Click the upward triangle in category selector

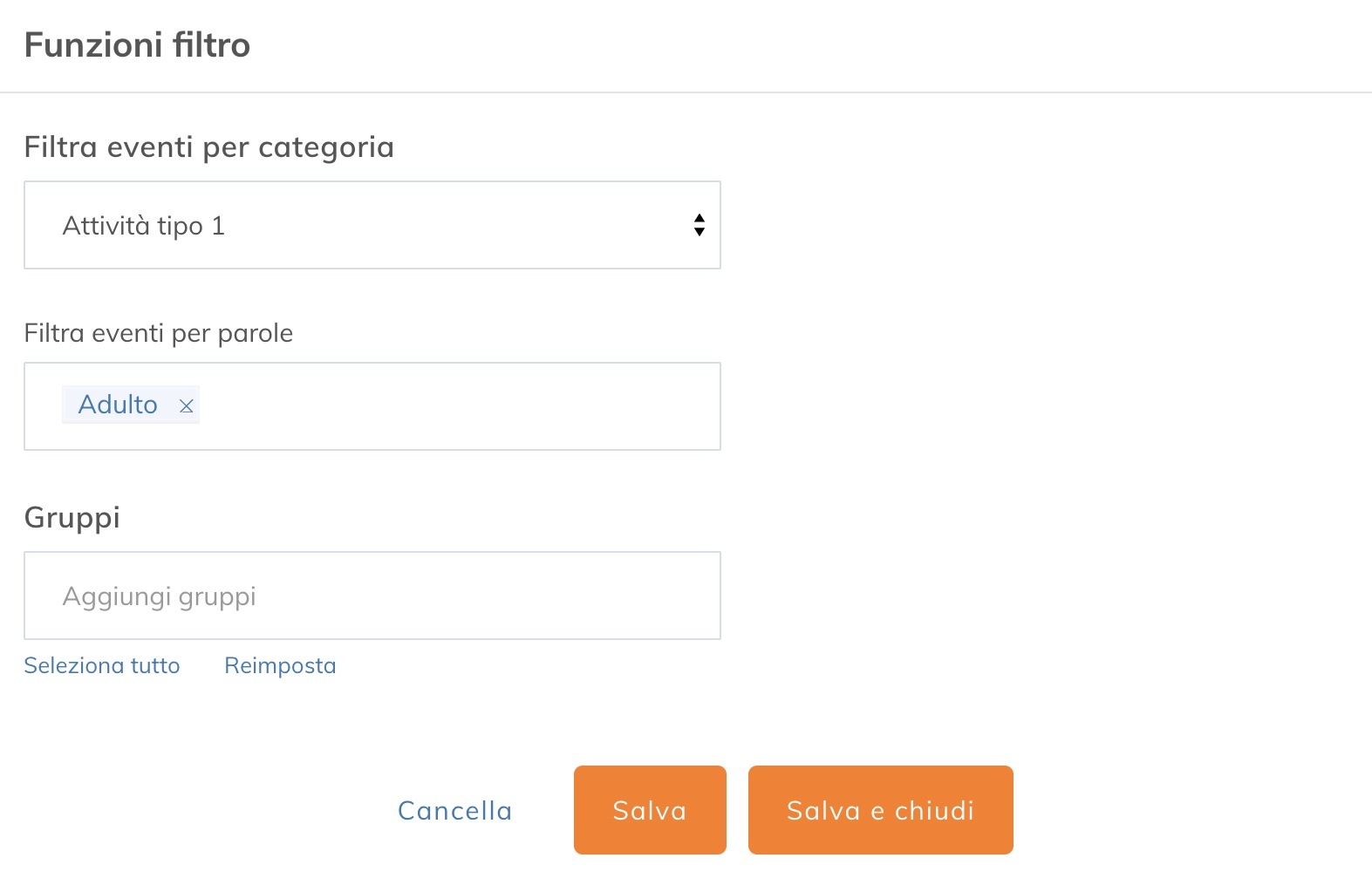699,218
